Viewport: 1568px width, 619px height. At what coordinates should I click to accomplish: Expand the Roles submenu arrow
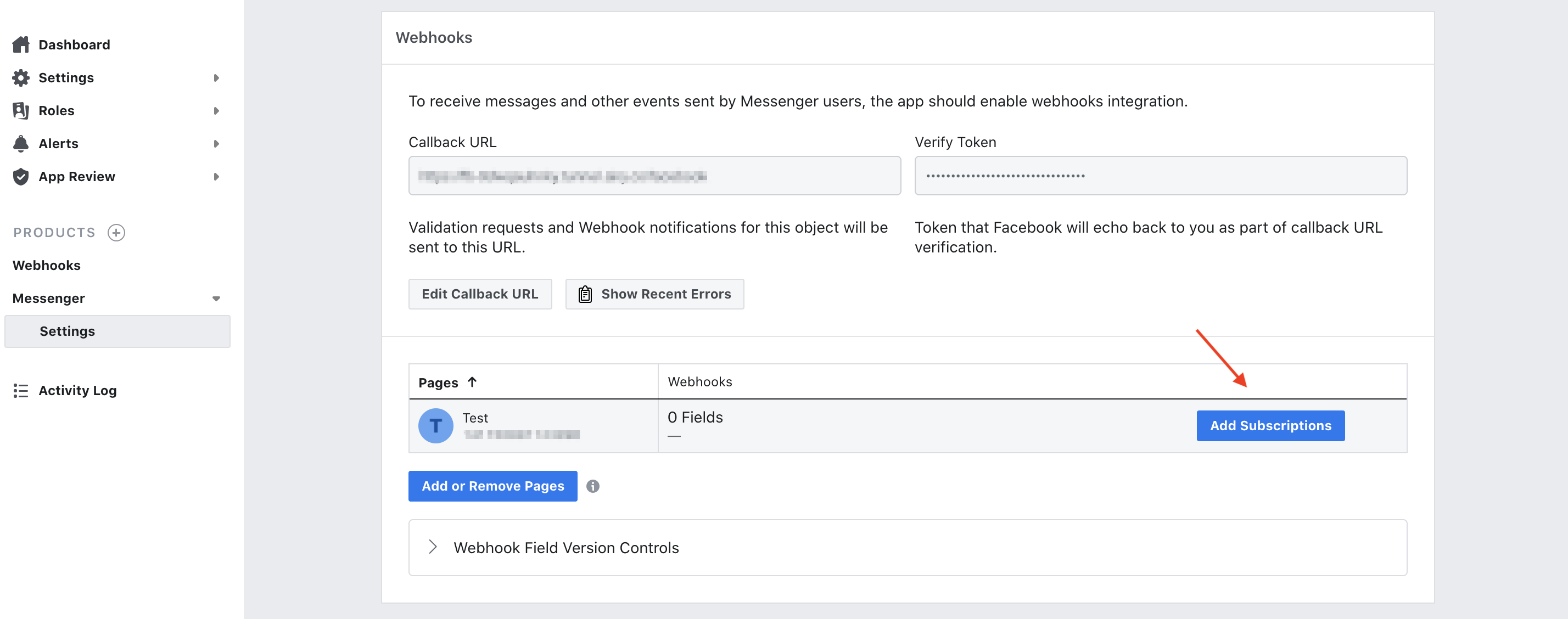[x=216, y=111]
